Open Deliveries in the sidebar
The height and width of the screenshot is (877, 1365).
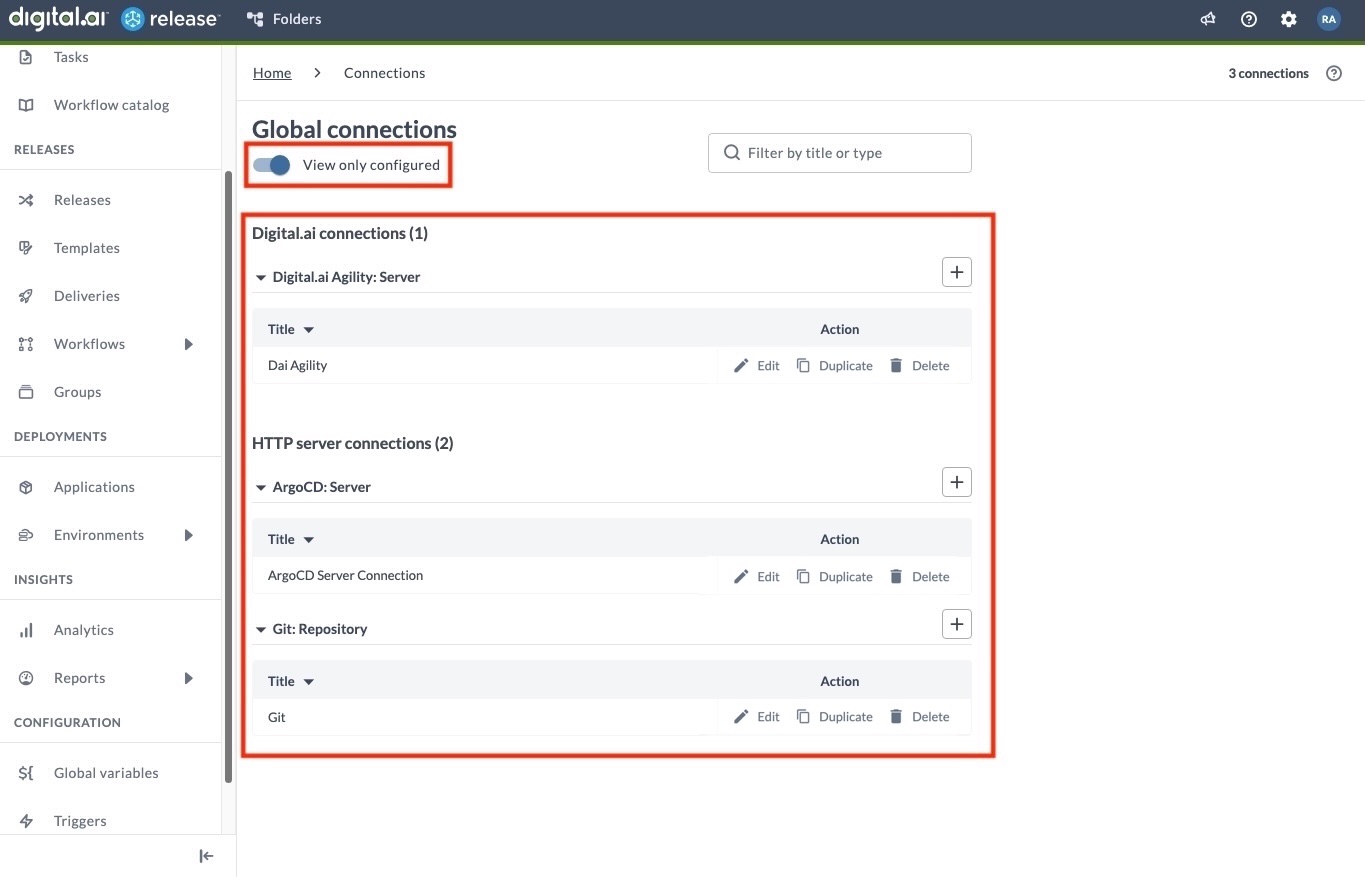pos(87,296)
